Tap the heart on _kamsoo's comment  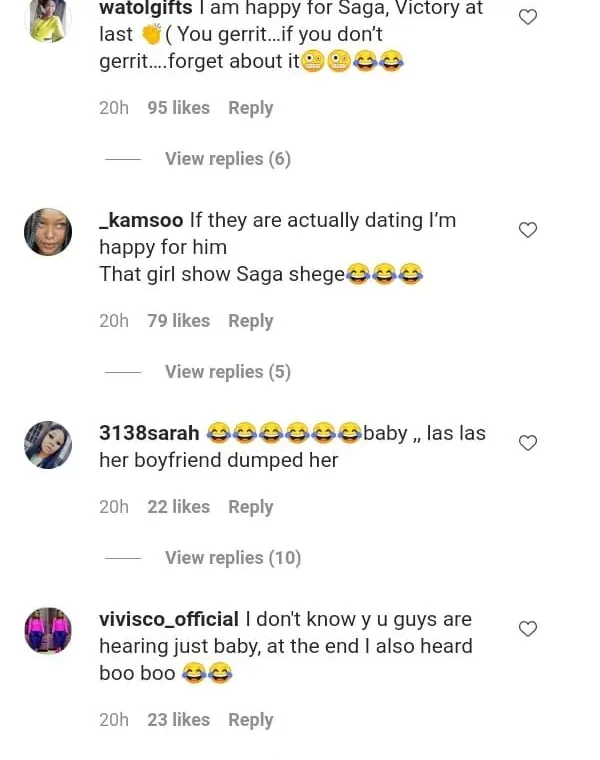528,230
